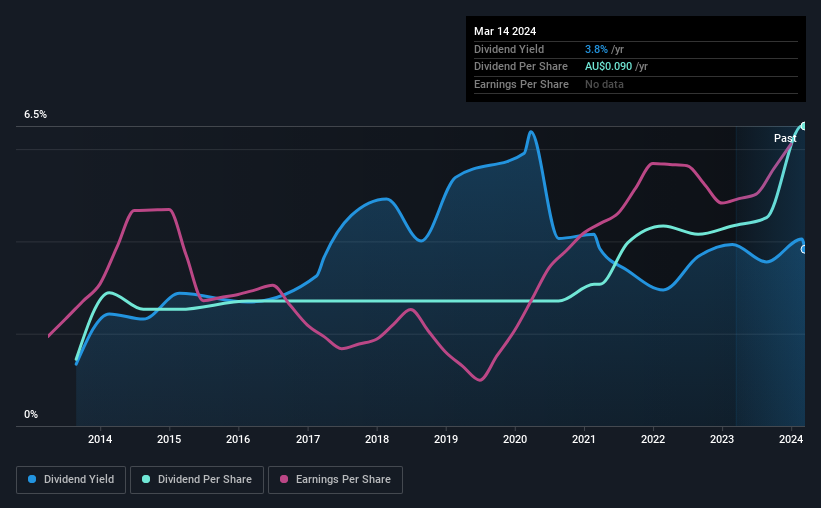Select the 2014 x-axis year label

(x=100, y=439)
